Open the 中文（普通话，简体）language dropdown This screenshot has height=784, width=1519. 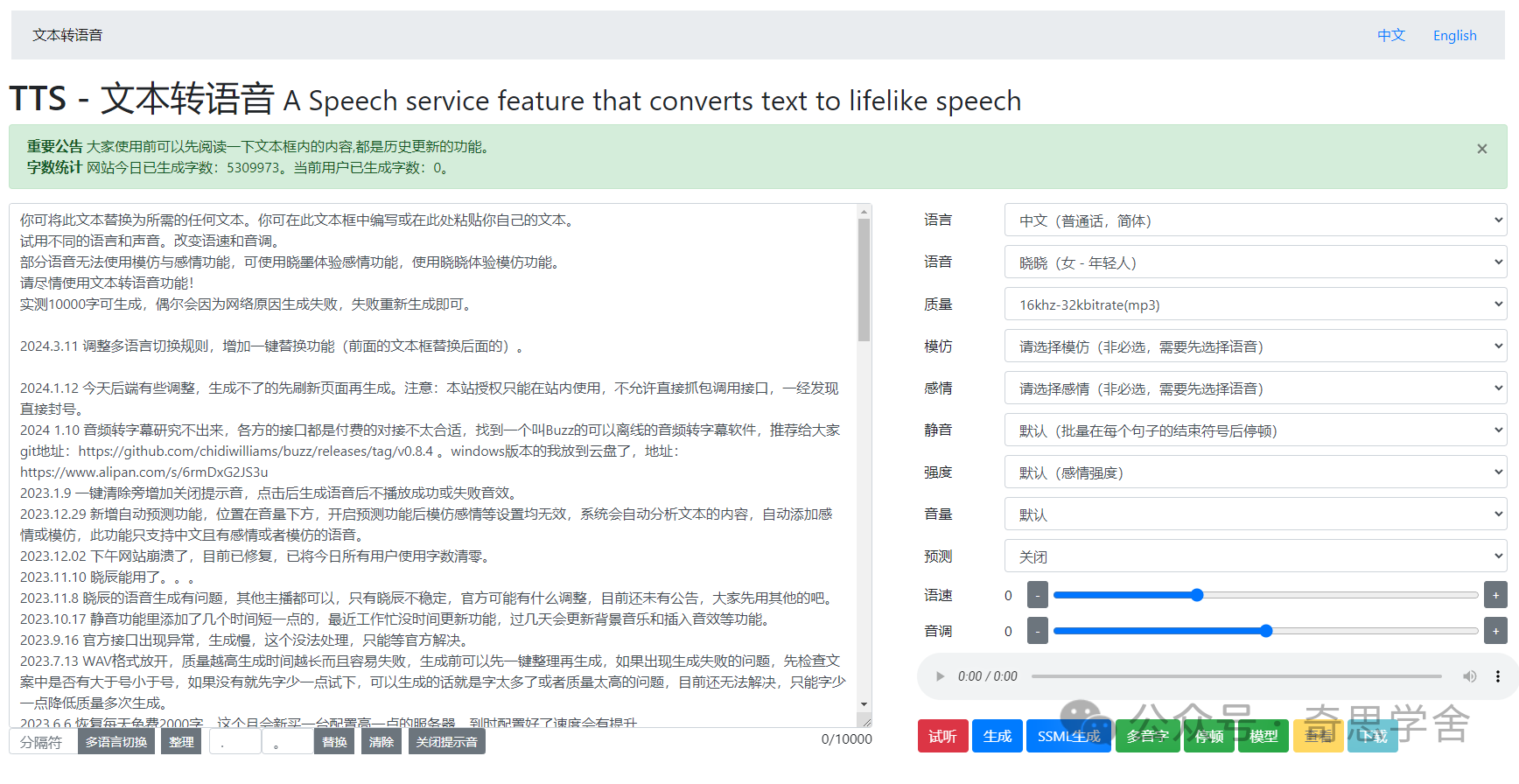[x=1256, y=220]
